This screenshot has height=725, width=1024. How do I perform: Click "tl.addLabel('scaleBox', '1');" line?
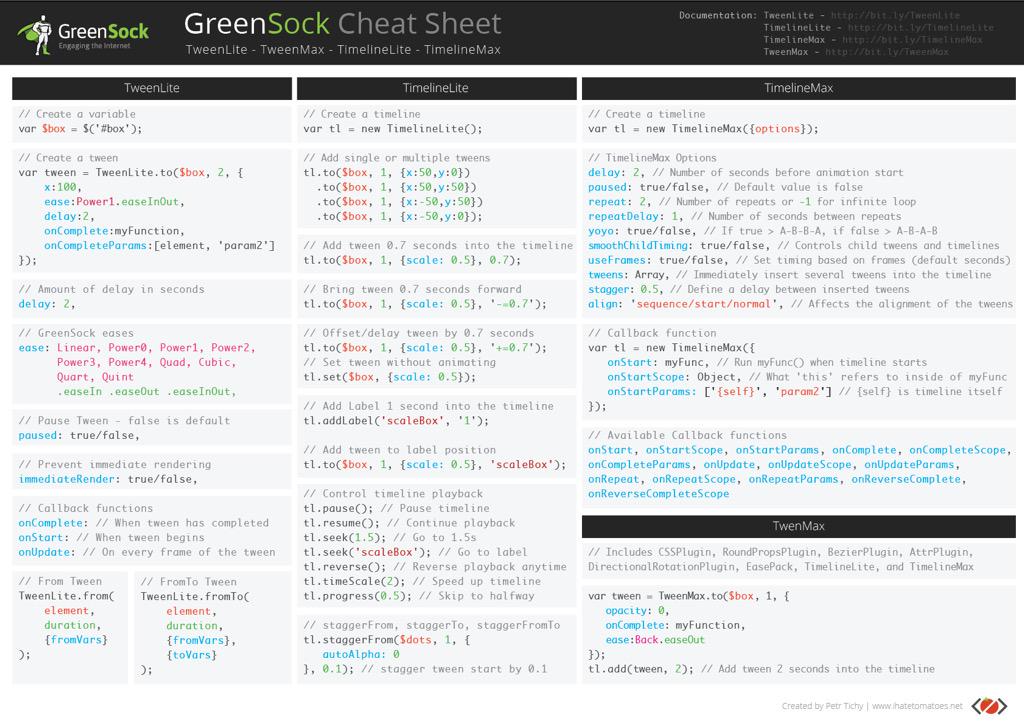(396, 421)
